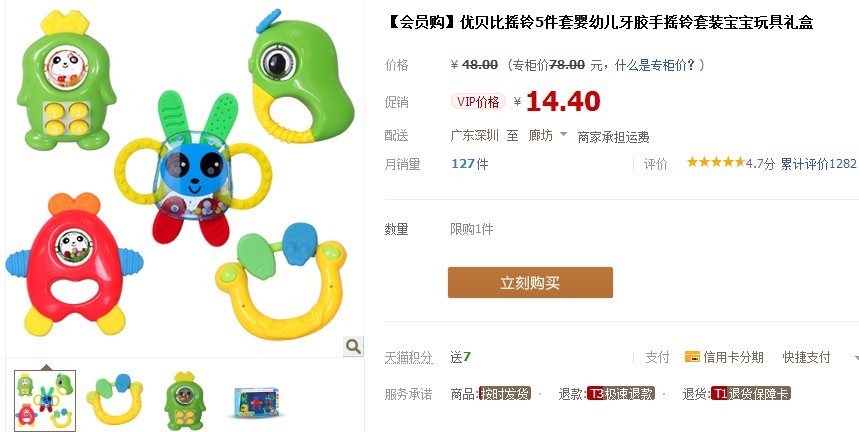Select the green robot rattle thumbnail

[x=185, y=401]
